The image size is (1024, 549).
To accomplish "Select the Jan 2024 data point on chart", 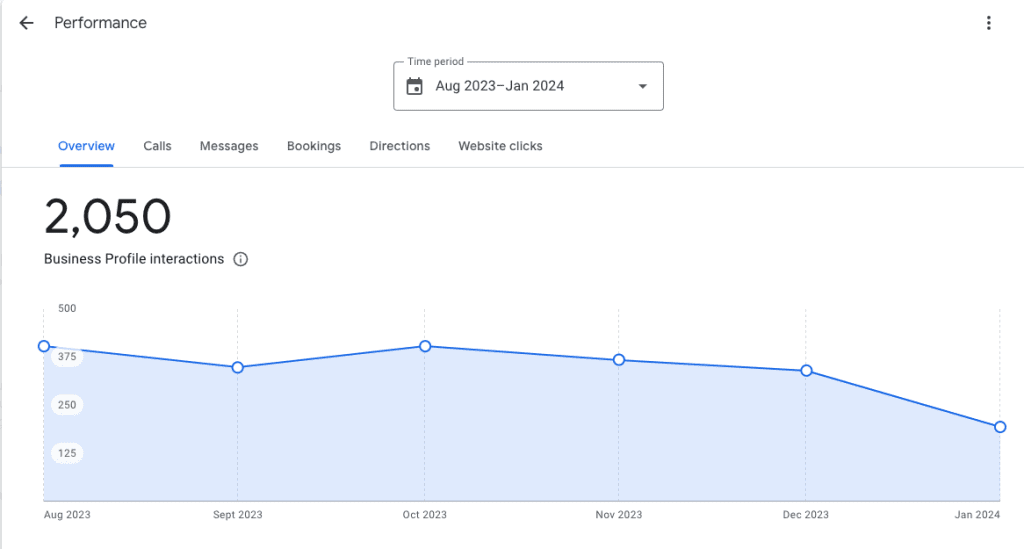I will coord(1000,427).
